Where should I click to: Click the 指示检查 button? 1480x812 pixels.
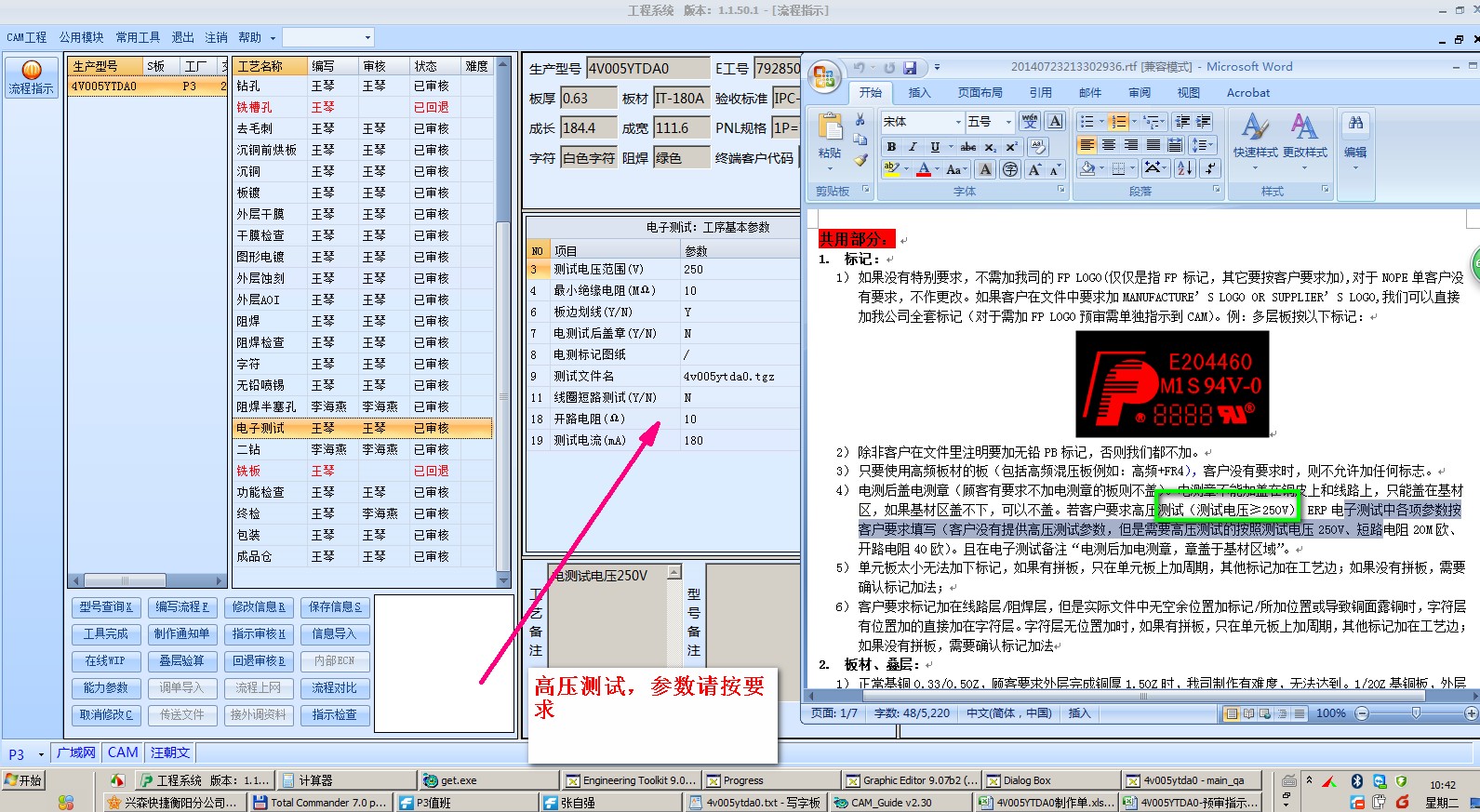(335, 715)
